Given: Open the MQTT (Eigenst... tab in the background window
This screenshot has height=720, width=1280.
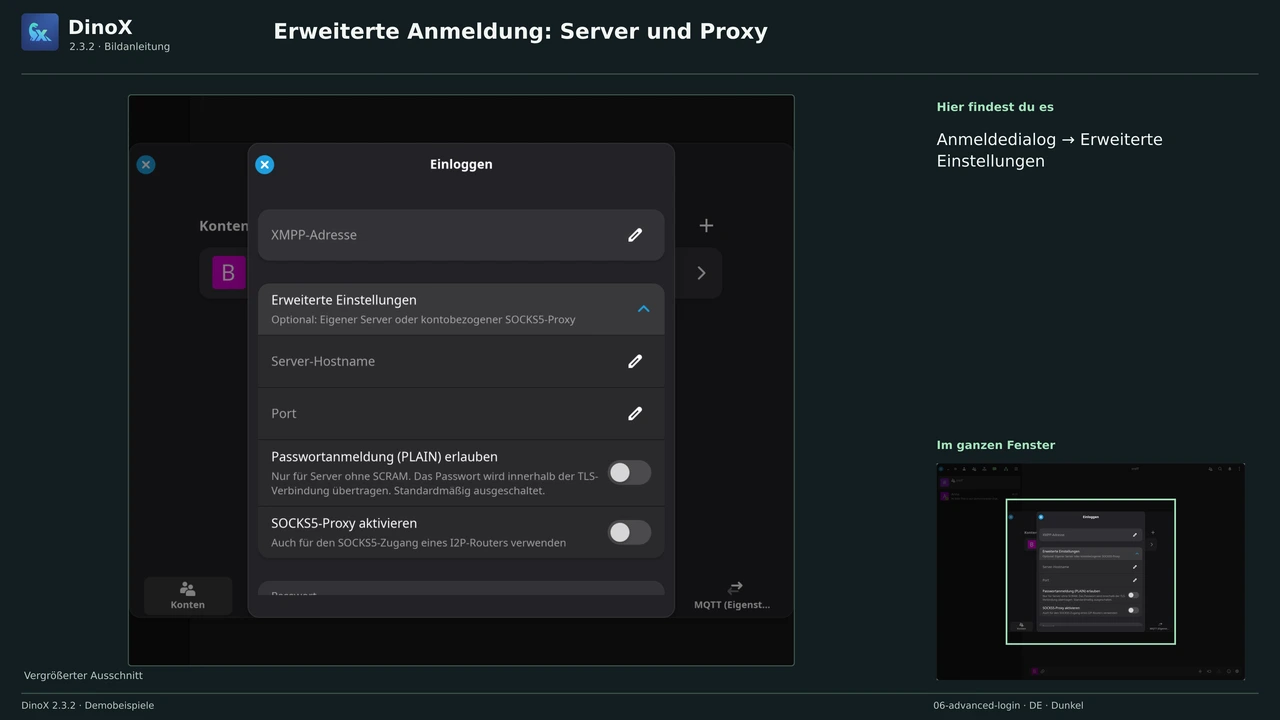Looking at the screenshot, I should click(732, 595).
